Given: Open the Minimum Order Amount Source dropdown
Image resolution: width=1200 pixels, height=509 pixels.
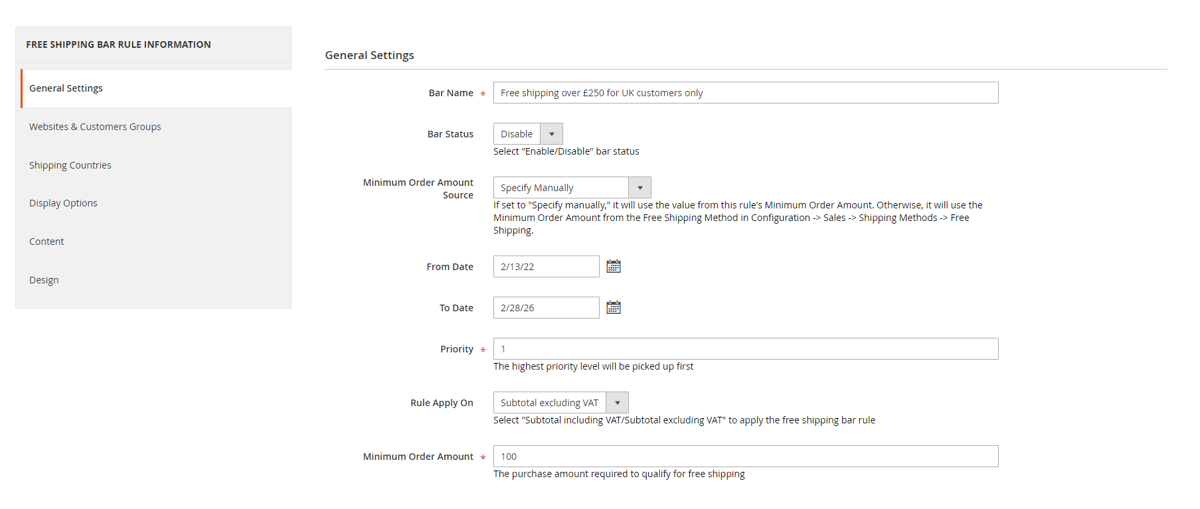Looking at the screenshot, I should pos(572,188).
